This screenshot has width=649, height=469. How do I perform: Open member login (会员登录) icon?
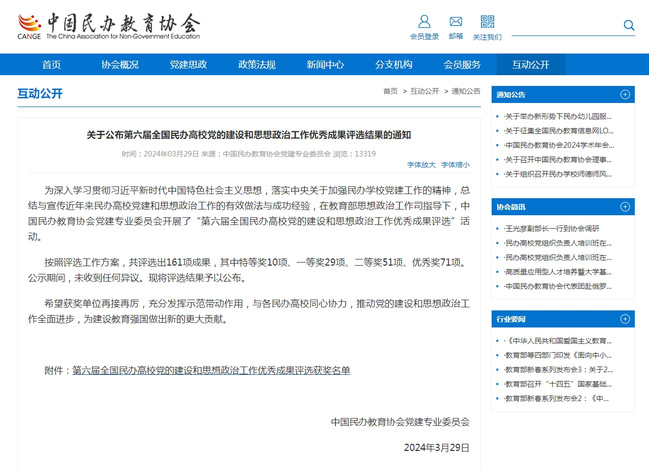[x=424, y=22]
